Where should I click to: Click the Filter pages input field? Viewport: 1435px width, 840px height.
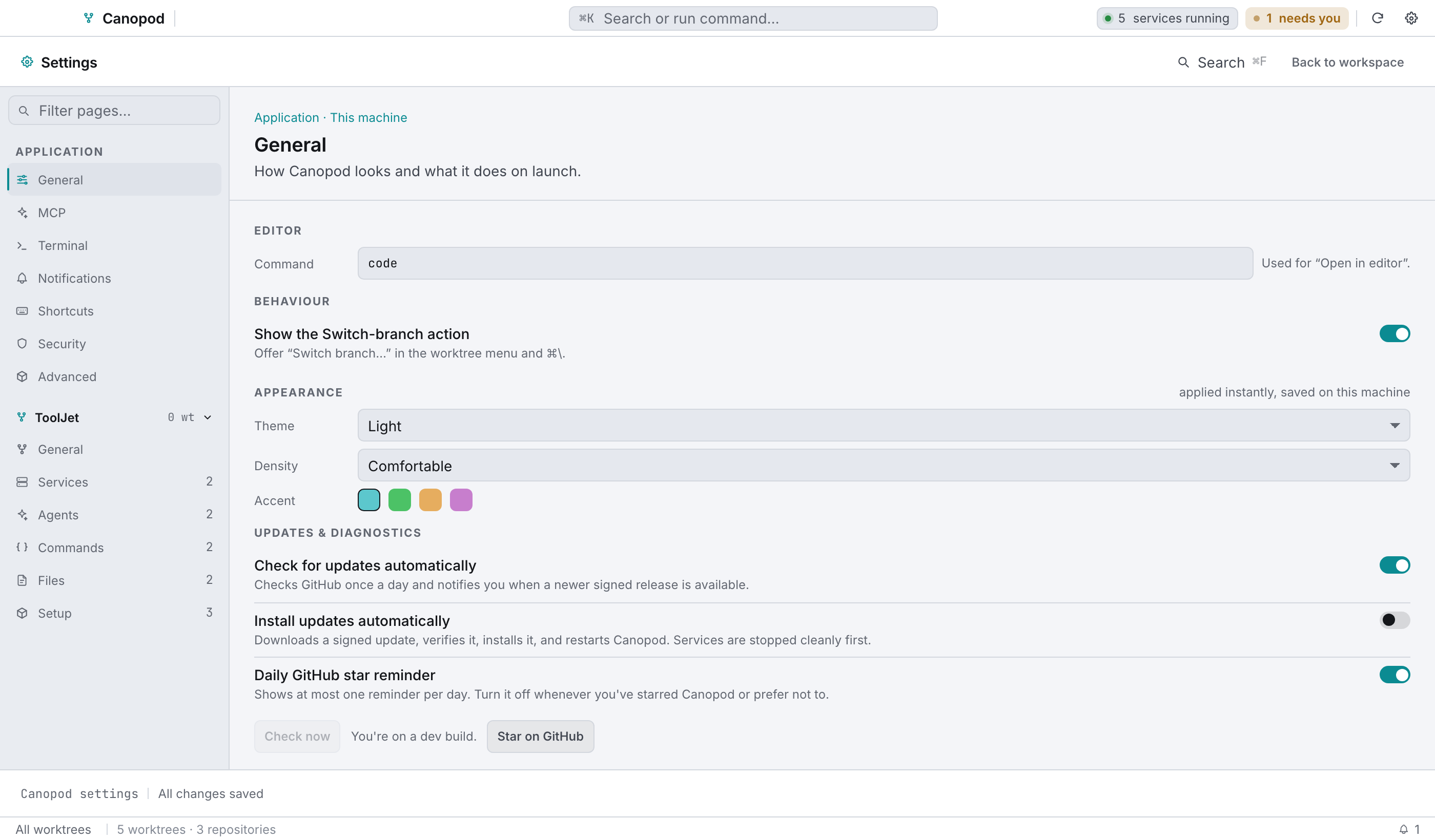pyautogui.click(x=114, y=110)
